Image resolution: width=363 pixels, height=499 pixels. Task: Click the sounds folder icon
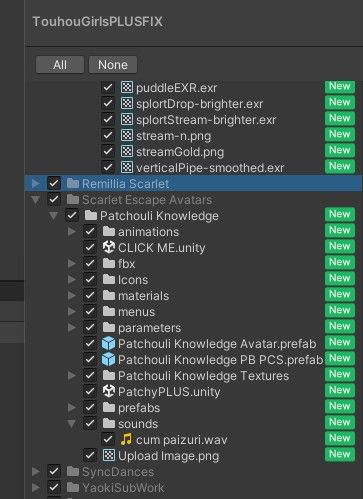(109, 423)
